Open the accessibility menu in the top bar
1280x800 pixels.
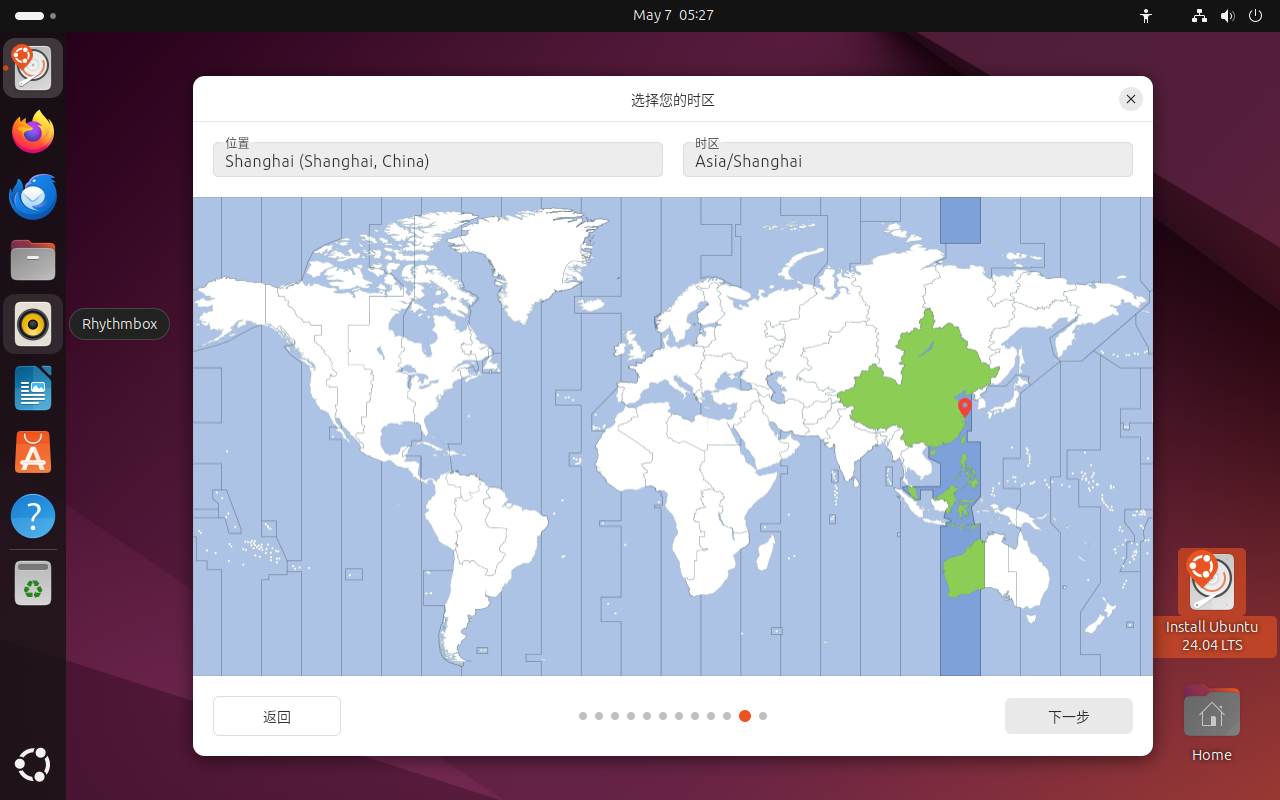[x=1145, y=16]
